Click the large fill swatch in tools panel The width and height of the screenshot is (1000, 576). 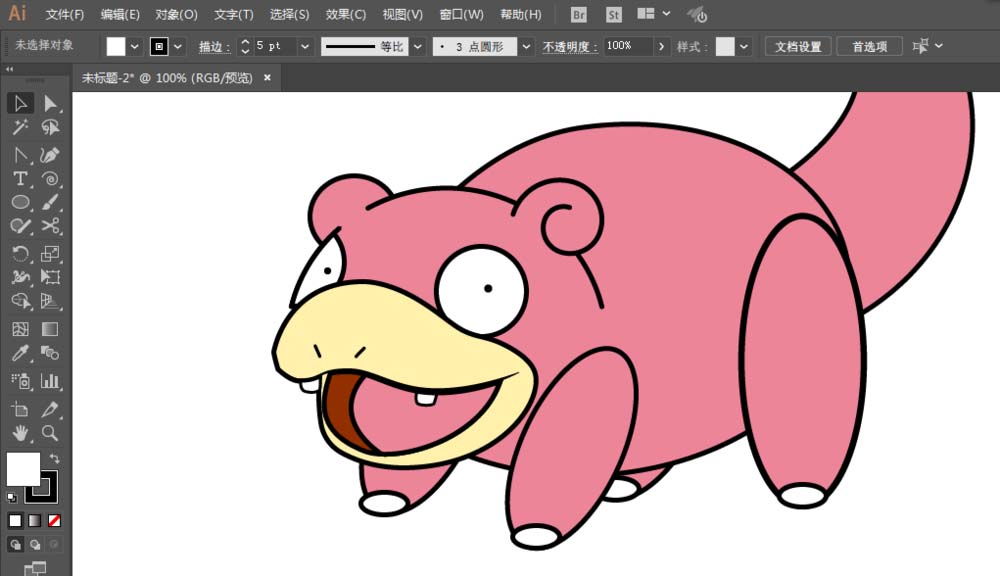[x=23, y=469]
